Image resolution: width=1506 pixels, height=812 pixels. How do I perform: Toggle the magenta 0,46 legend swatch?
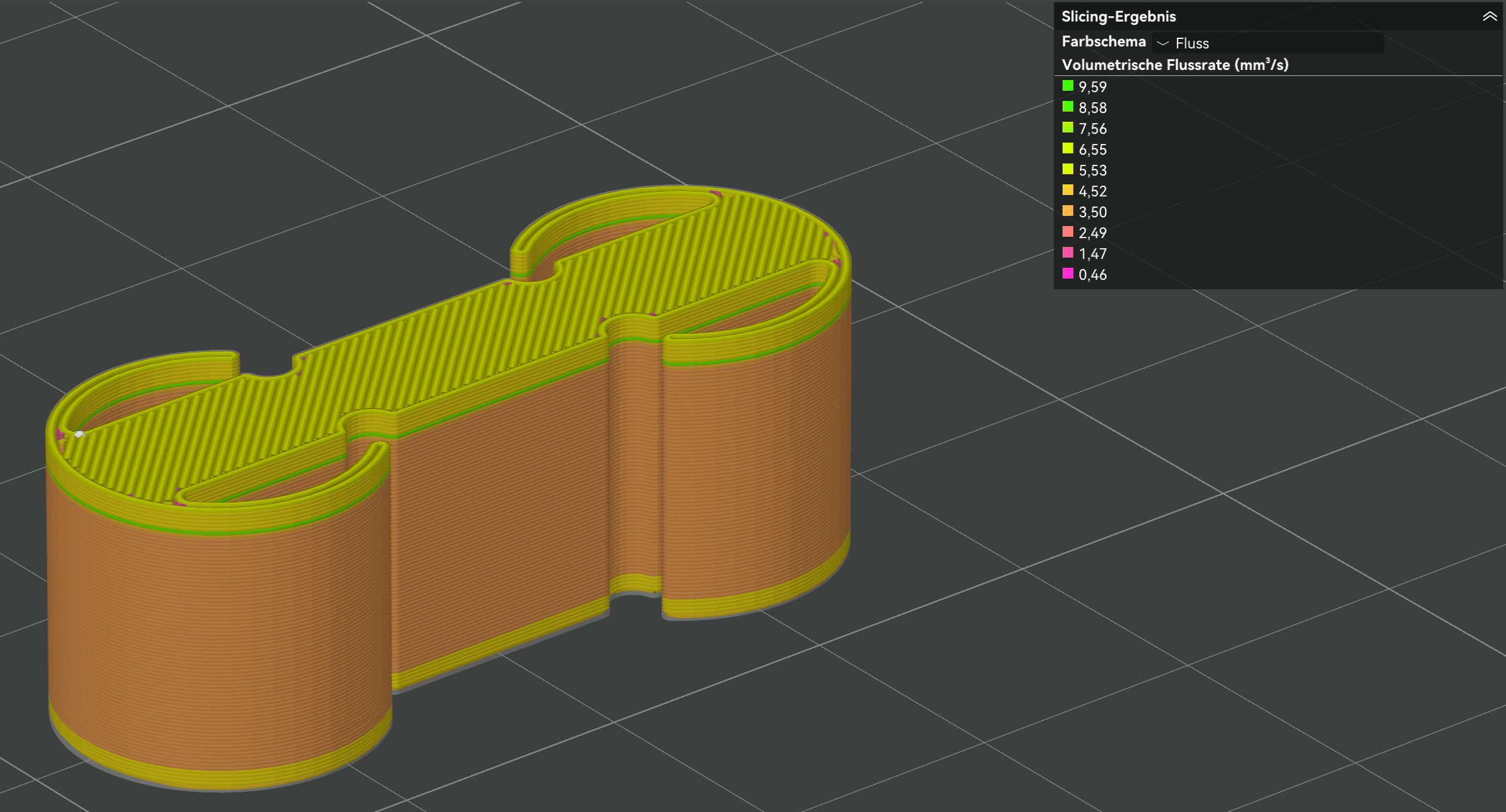[x=1067, y=274]
